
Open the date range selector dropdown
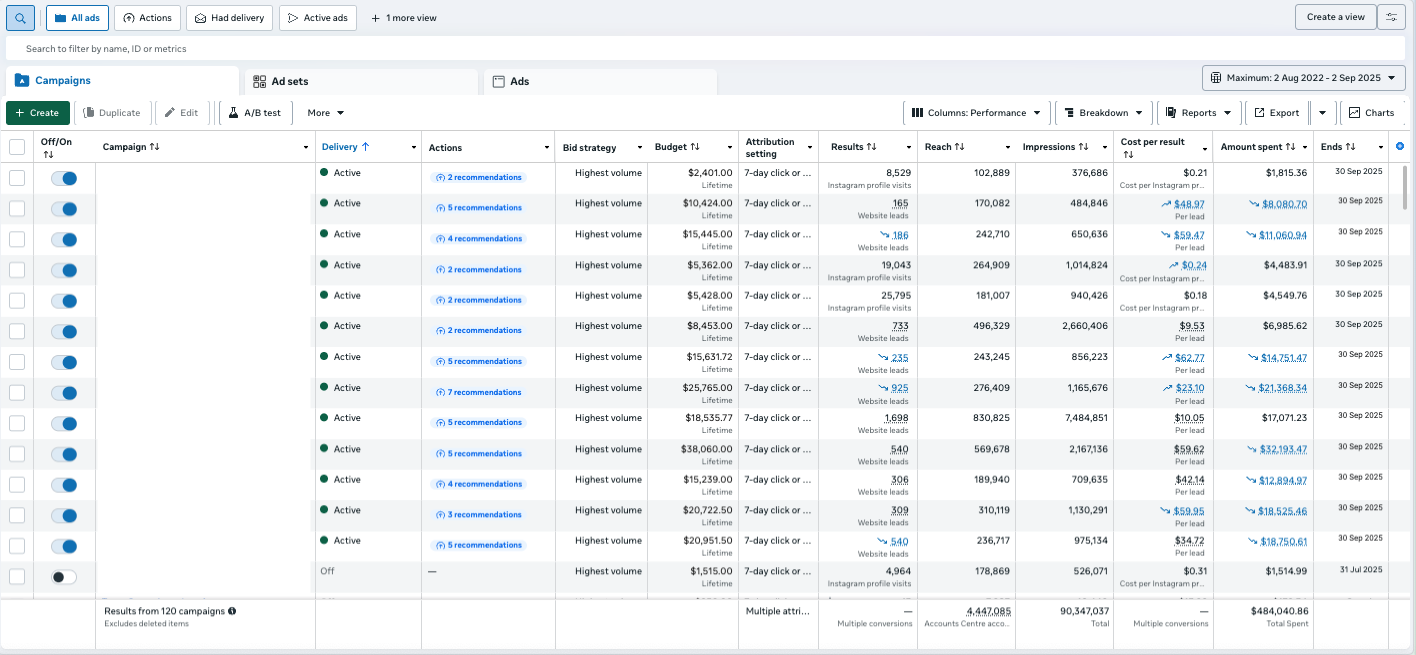pyautogui.click(x=1303, y=78)
